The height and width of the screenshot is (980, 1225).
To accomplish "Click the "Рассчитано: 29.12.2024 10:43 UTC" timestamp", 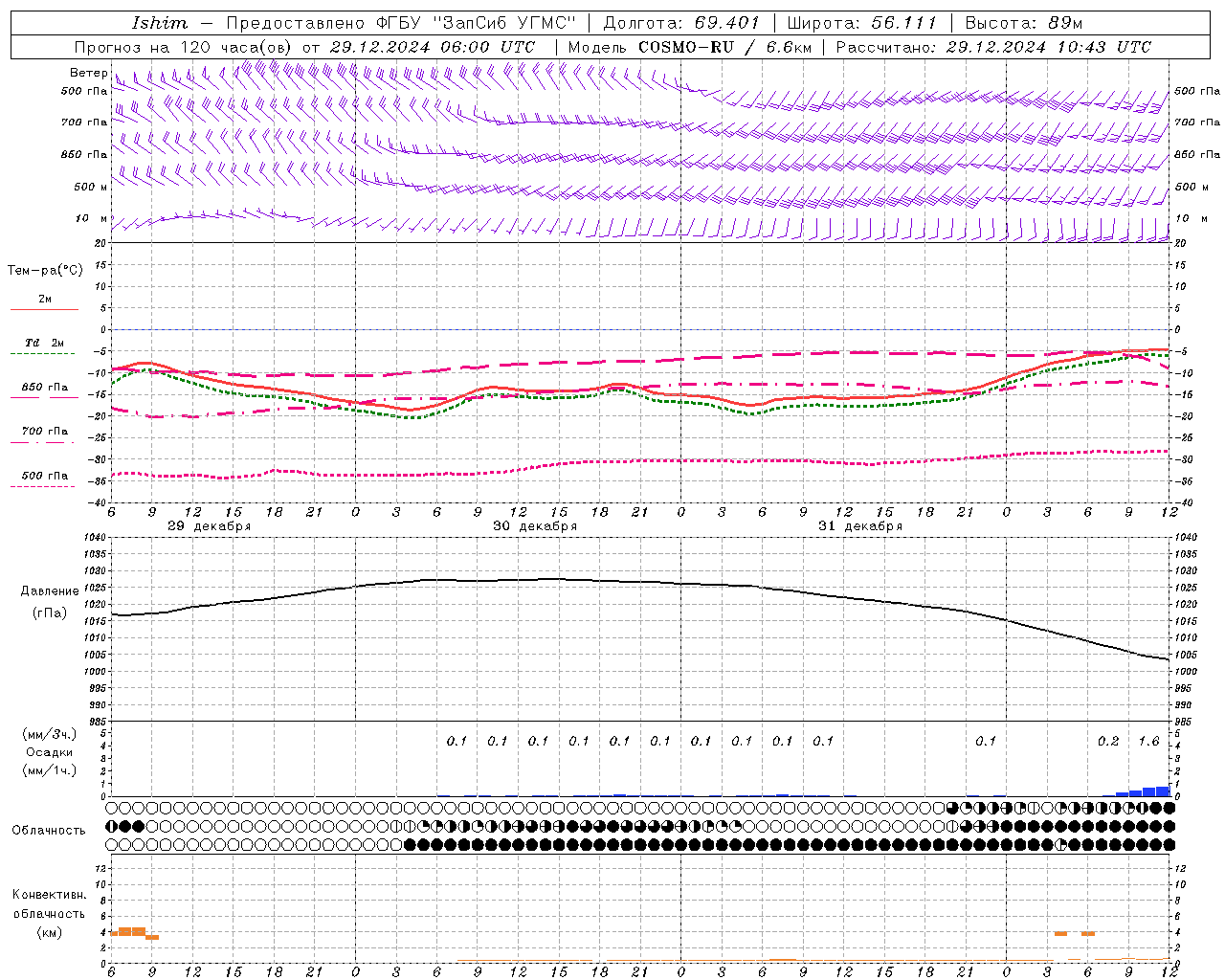I will click(x=993, y=47).
